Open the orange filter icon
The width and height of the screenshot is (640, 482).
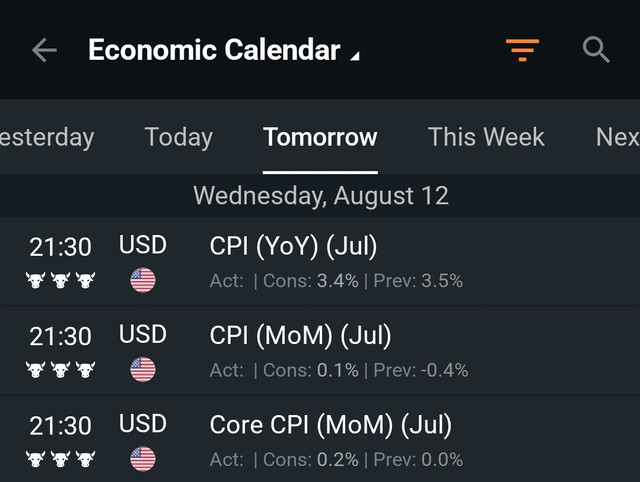click(x=522, y=50)
